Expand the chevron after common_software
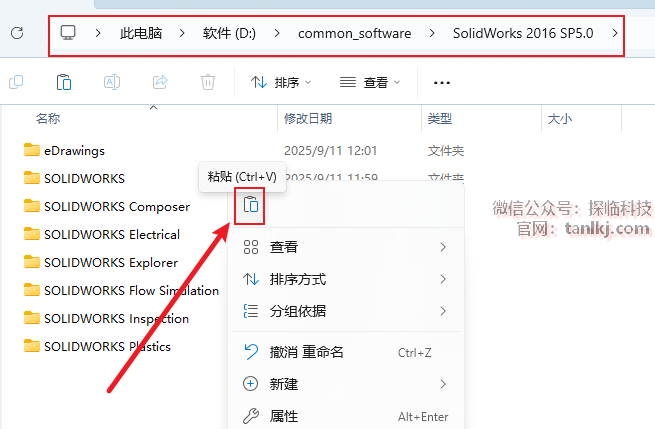Viewport: 655px width, 429px height. coord(432,33)
